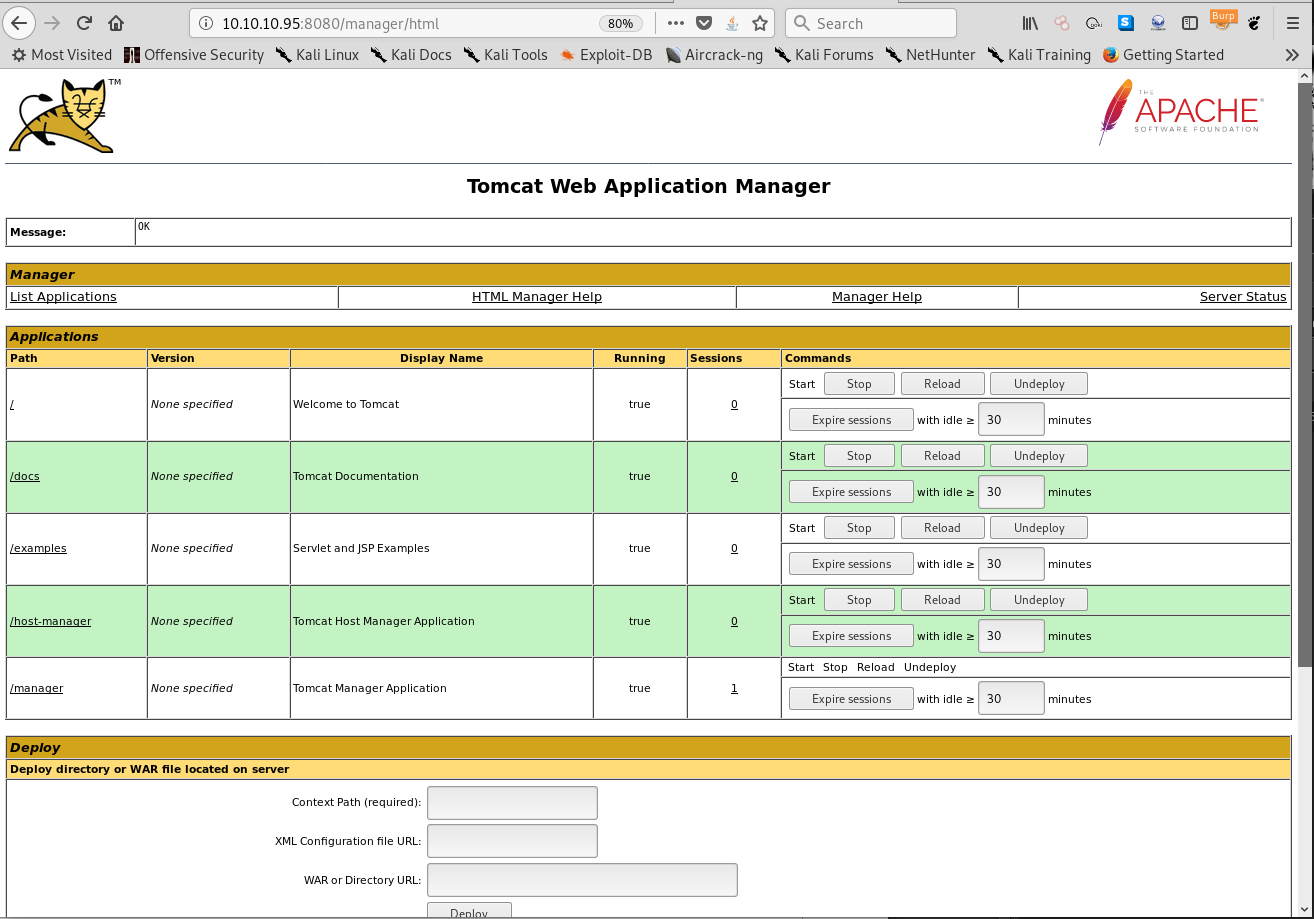The image size is (1314, 919).
Task: Open NetHunter bookmark
Action: point(930,55)
